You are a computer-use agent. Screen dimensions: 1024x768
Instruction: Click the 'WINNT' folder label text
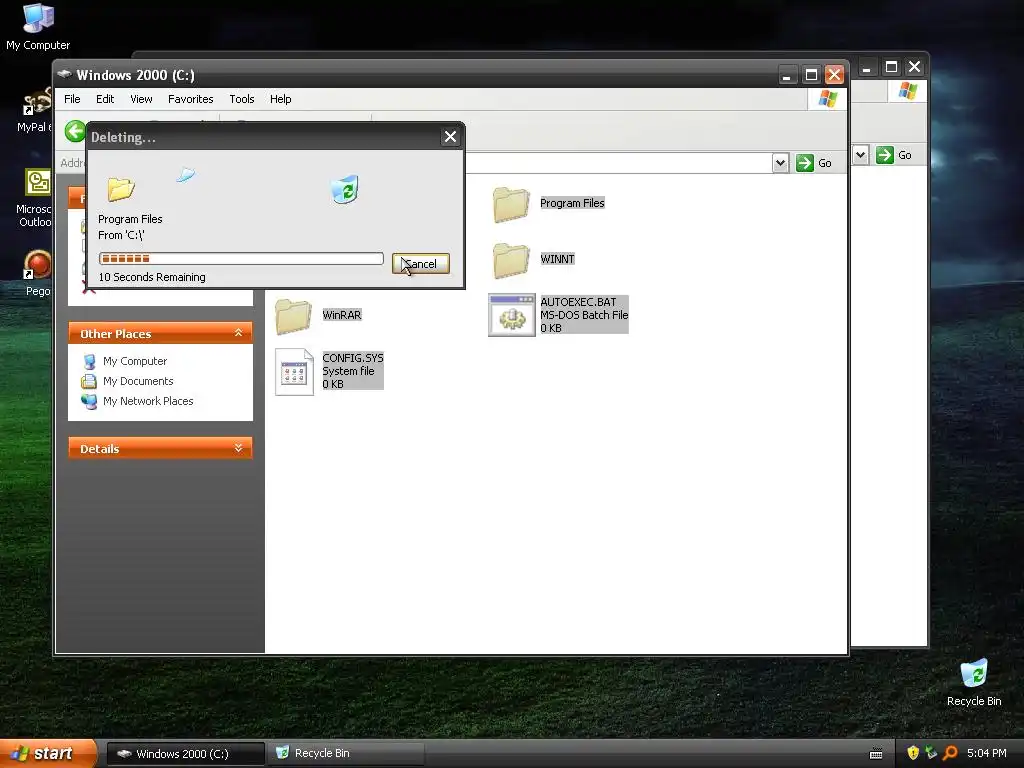click(557, 259)
